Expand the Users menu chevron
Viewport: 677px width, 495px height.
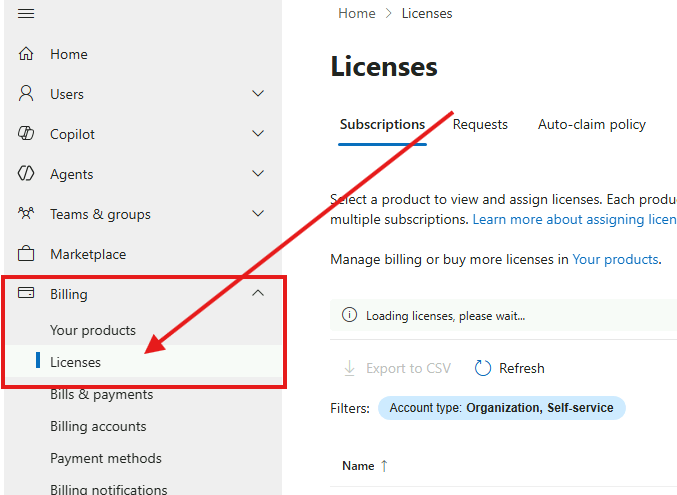tap(258, 93)
